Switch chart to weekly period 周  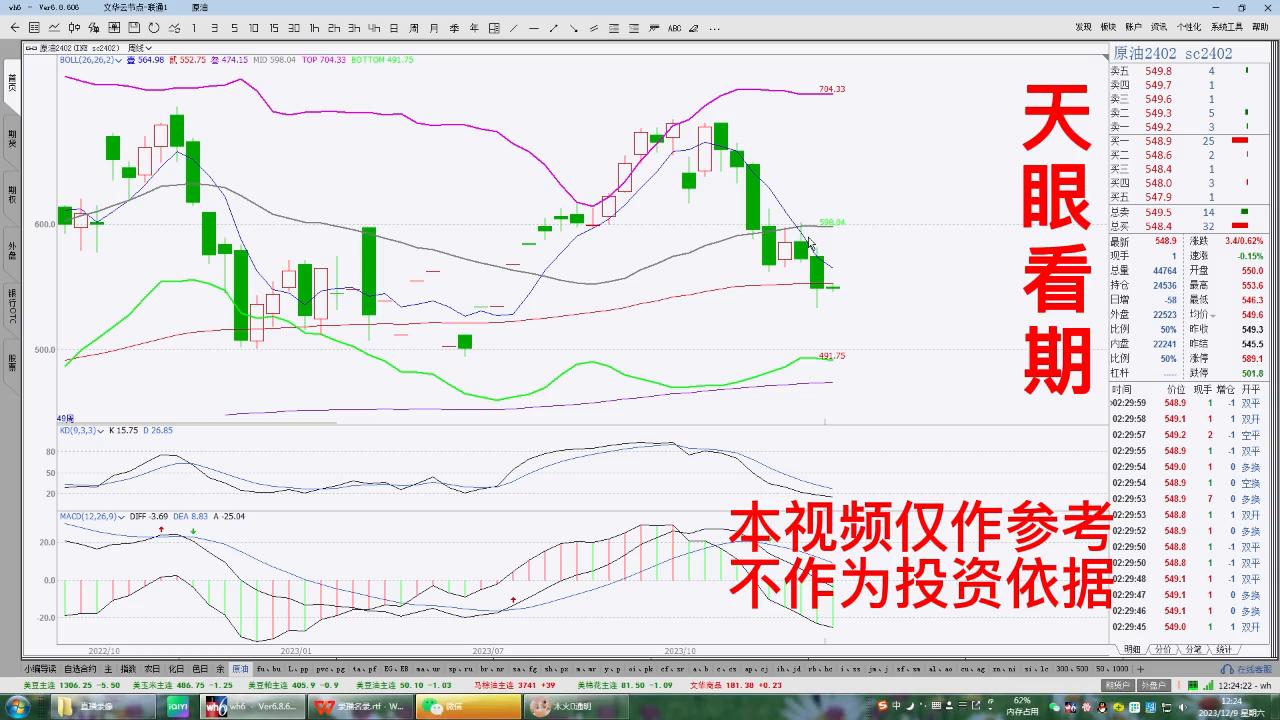point(413,28)
